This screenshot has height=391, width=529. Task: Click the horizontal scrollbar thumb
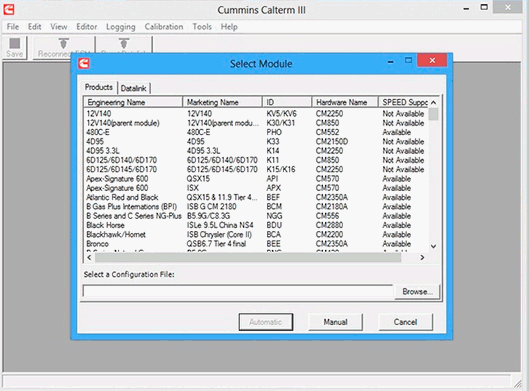248,258
